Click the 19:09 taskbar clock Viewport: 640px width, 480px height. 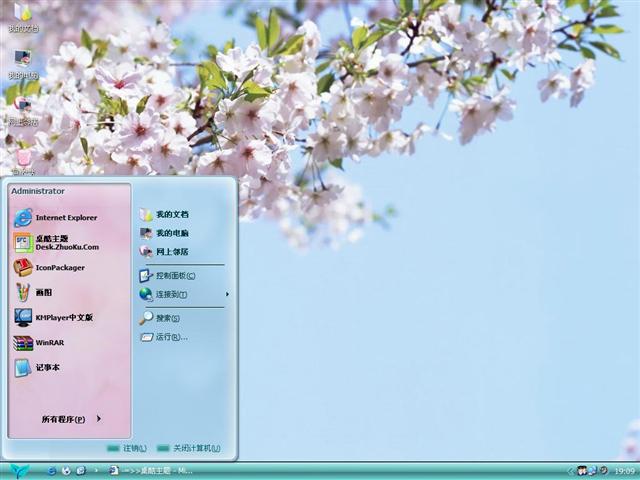point(624,471)
